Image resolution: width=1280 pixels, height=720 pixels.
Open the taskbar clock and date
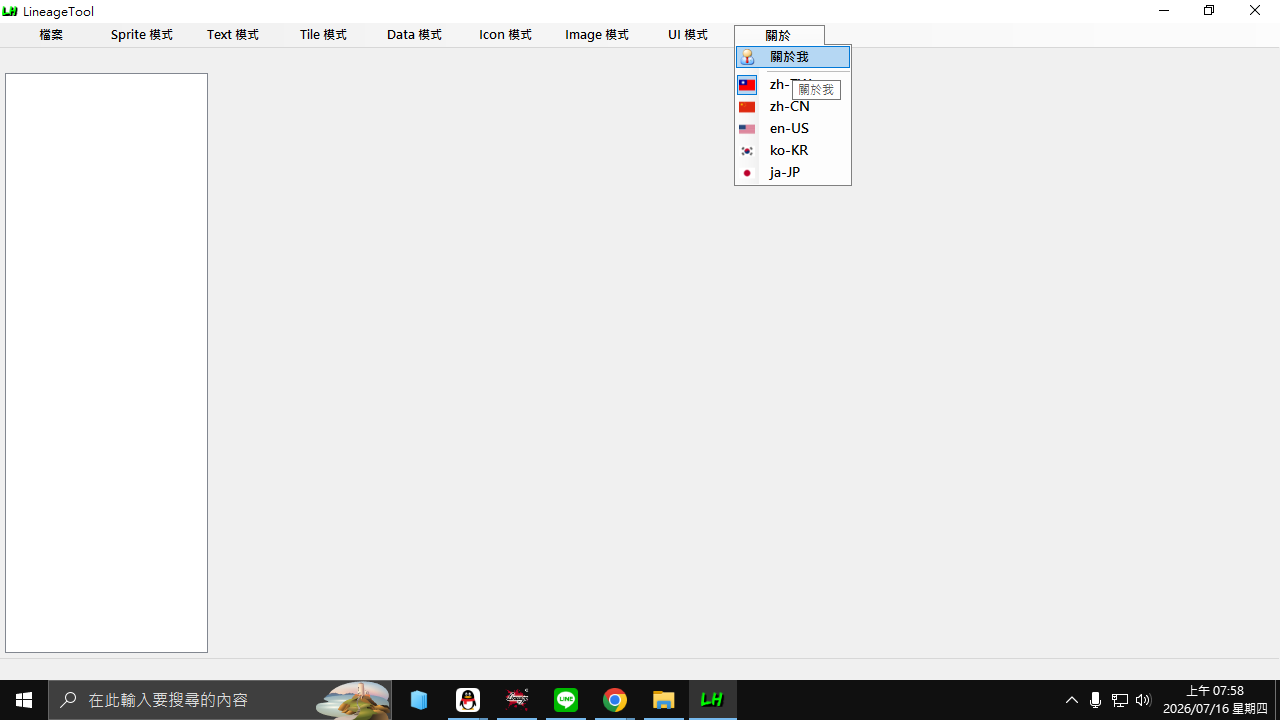pyautogui.click(x=1215, y=700)
